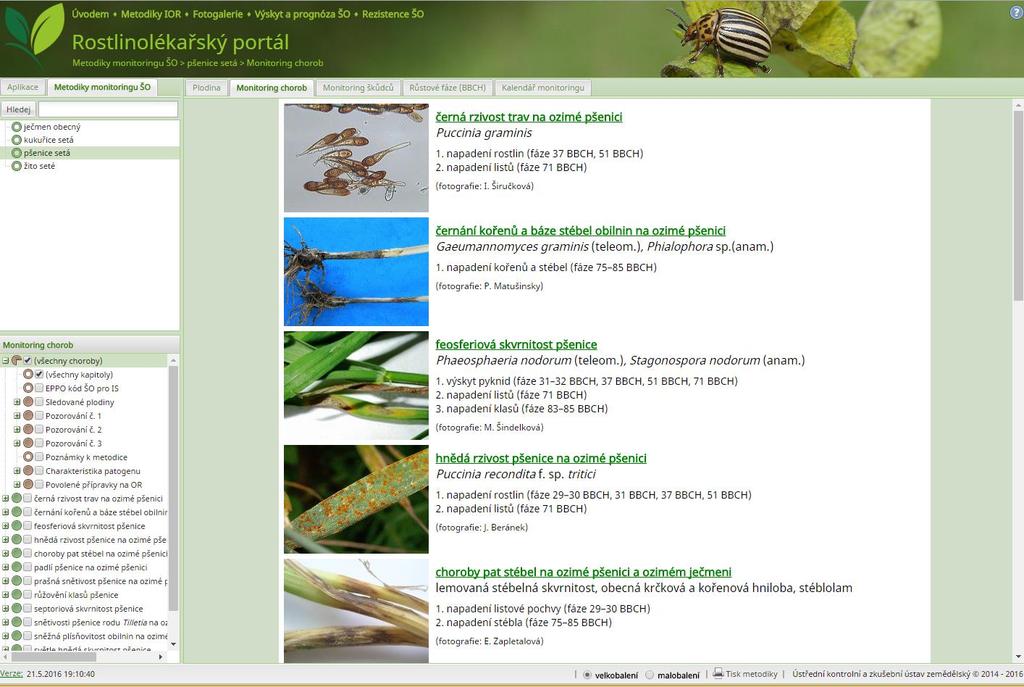The height and width of the screenshot is (687, 1024).
Task: Check the černání kořenů a báze stébel checkbox
Action: 27,512
